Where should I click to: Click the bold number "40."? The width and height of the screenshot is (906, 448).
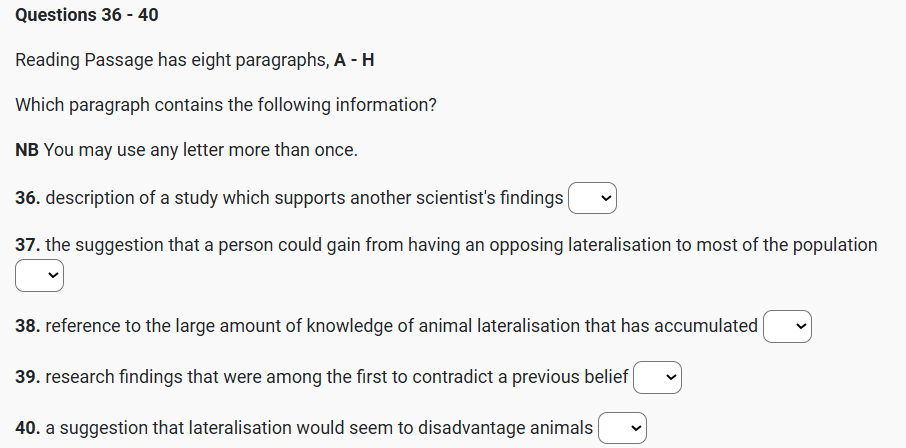click(x=28, y=428)
